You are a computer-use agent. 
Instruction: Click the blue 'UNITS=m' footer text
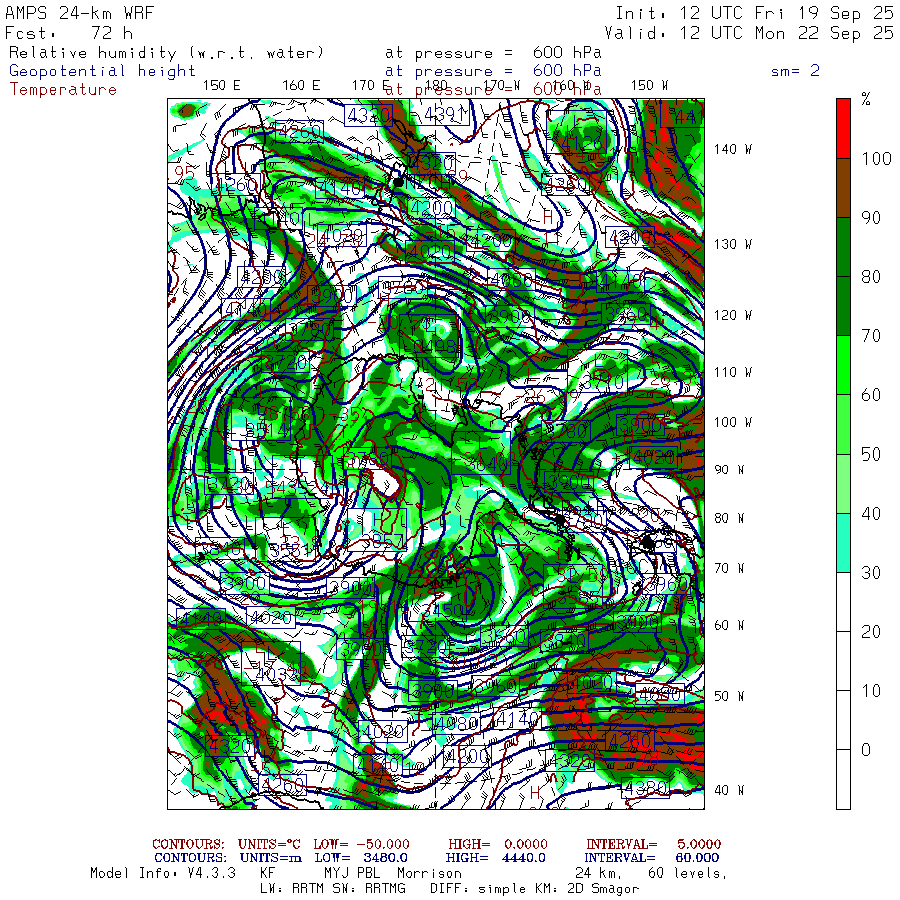click(270, 858)
